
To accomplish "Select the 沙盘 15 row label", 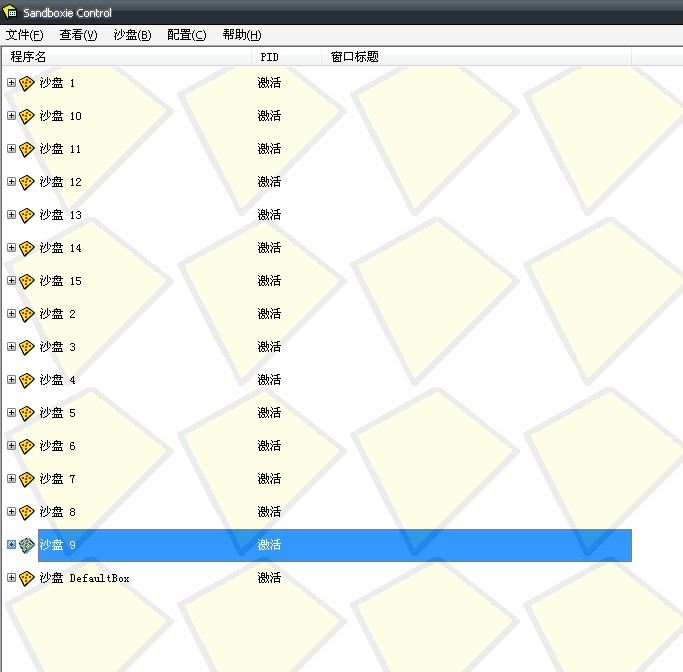I will 61,281.
